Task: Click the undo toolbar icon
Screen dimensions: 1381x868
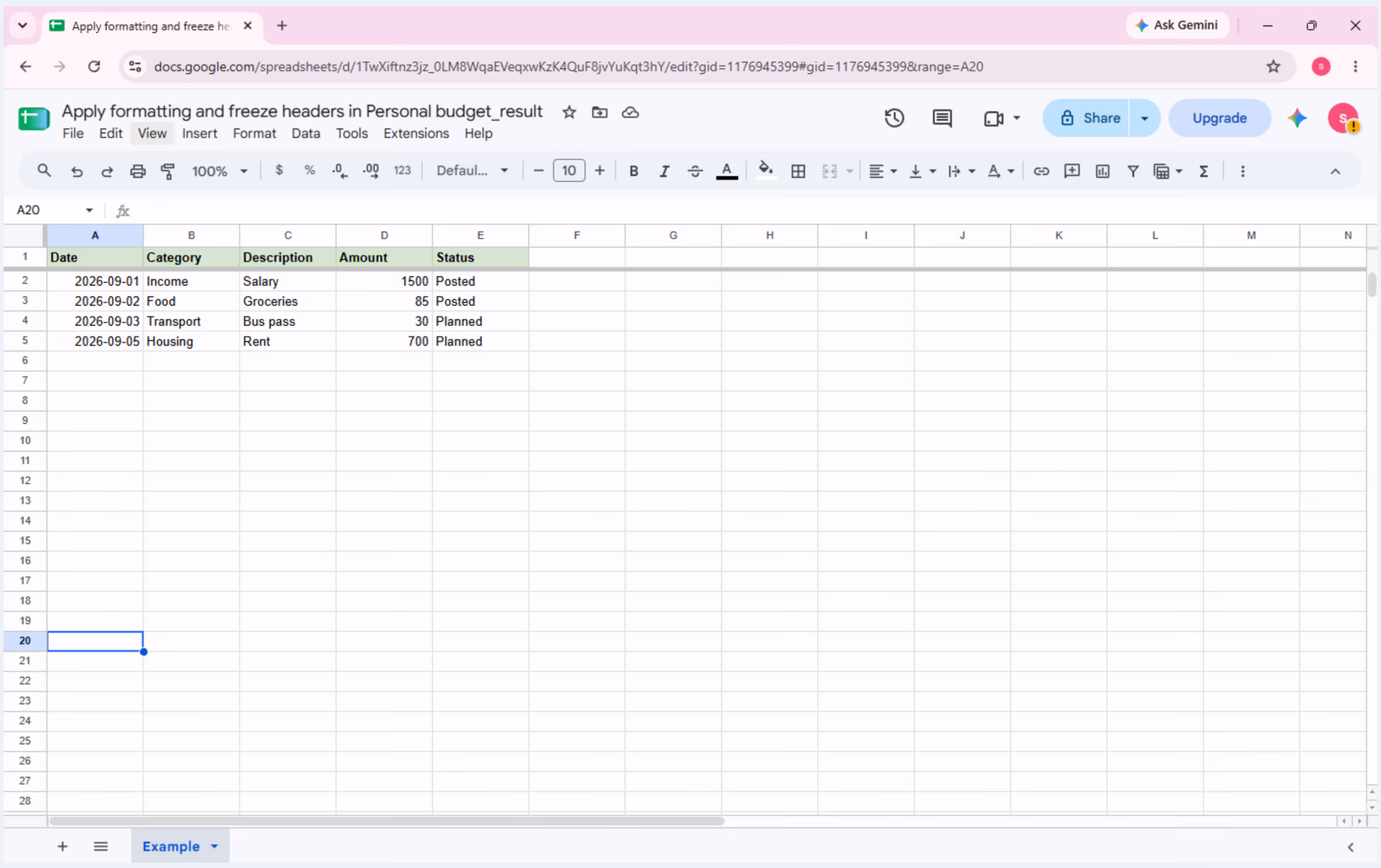Action: click(77, 171)
